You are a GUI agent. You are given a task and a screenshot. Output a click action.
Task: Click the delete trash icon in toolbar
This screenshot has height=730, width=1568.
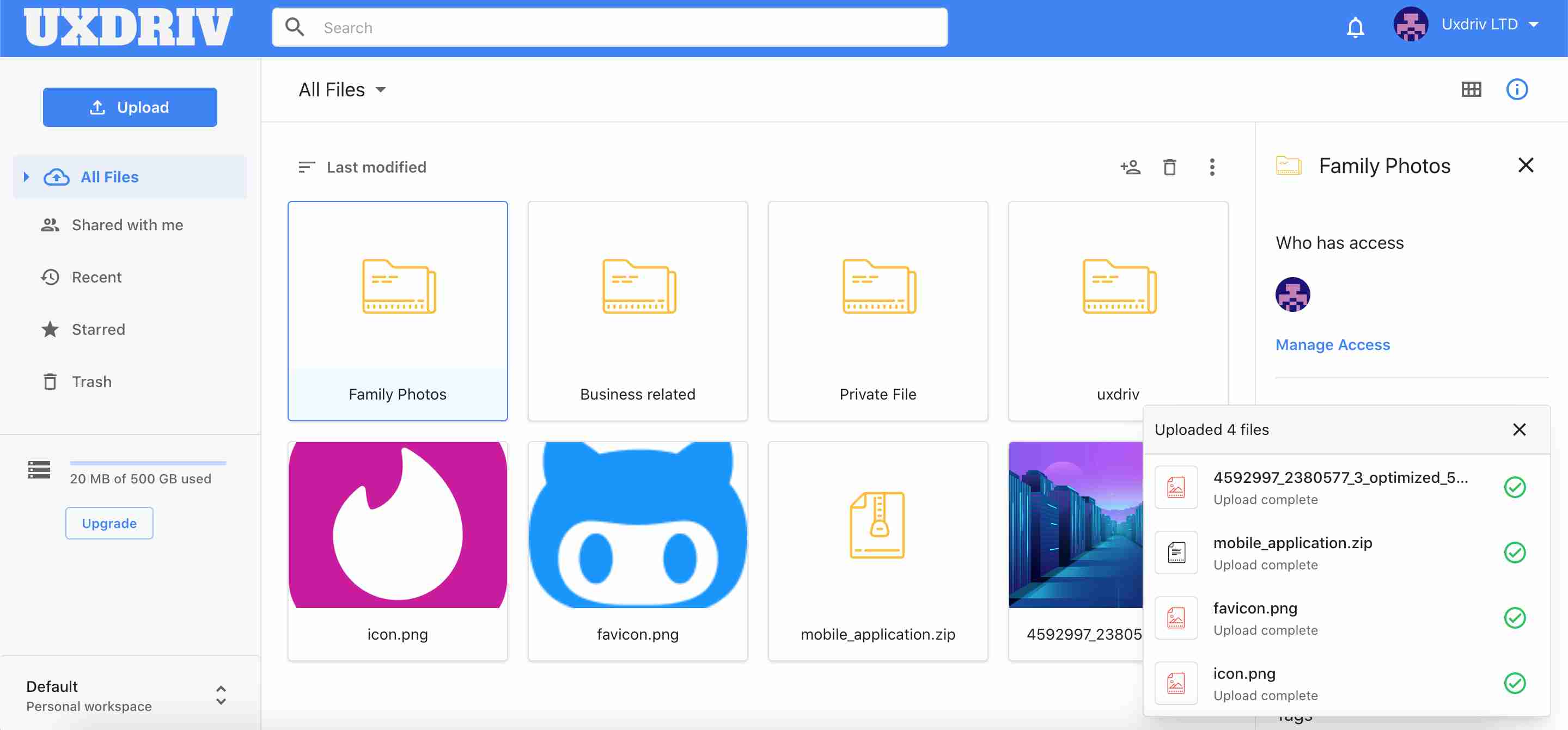(1169, 167)
